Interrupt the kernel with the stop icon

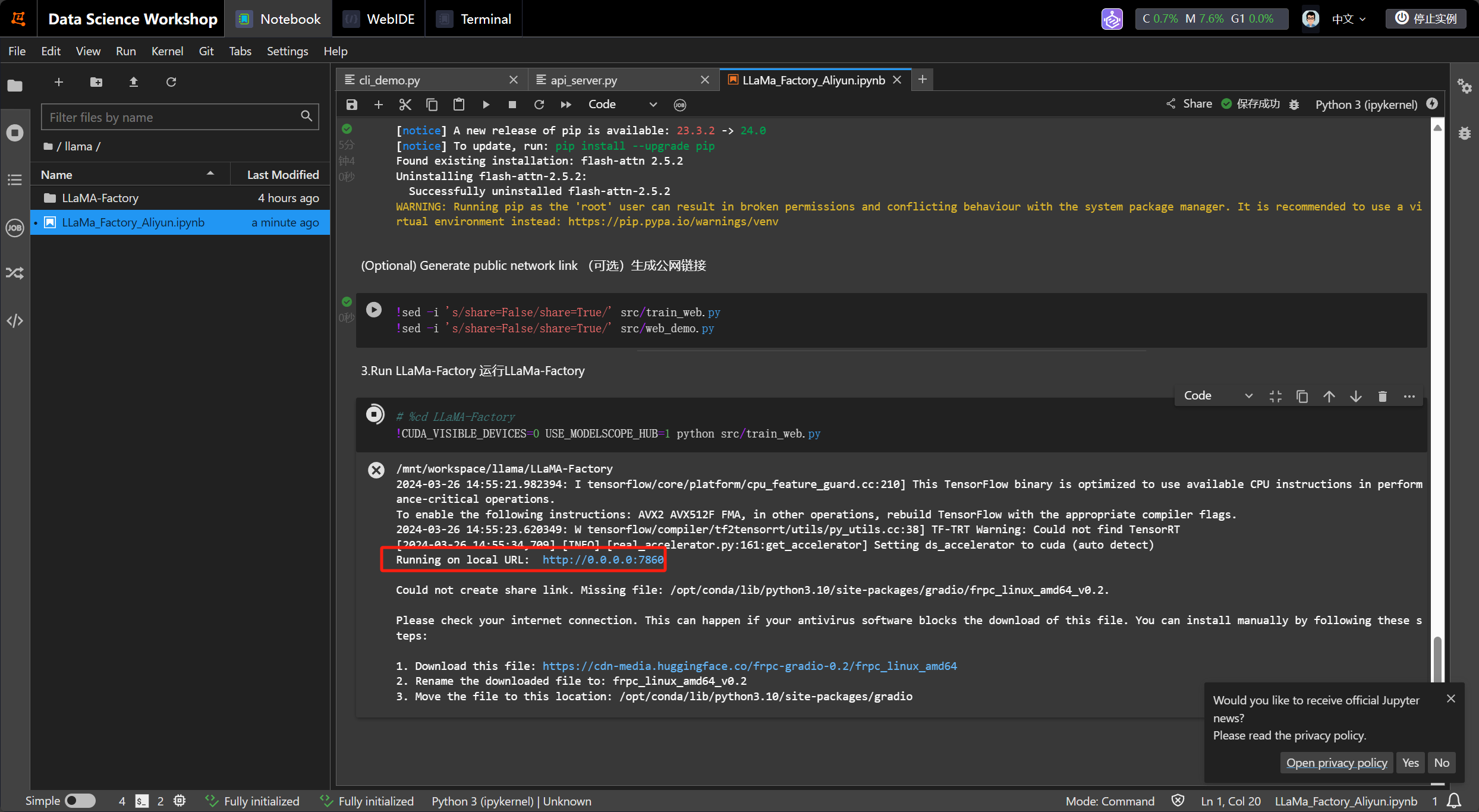[x=512, y=105]
